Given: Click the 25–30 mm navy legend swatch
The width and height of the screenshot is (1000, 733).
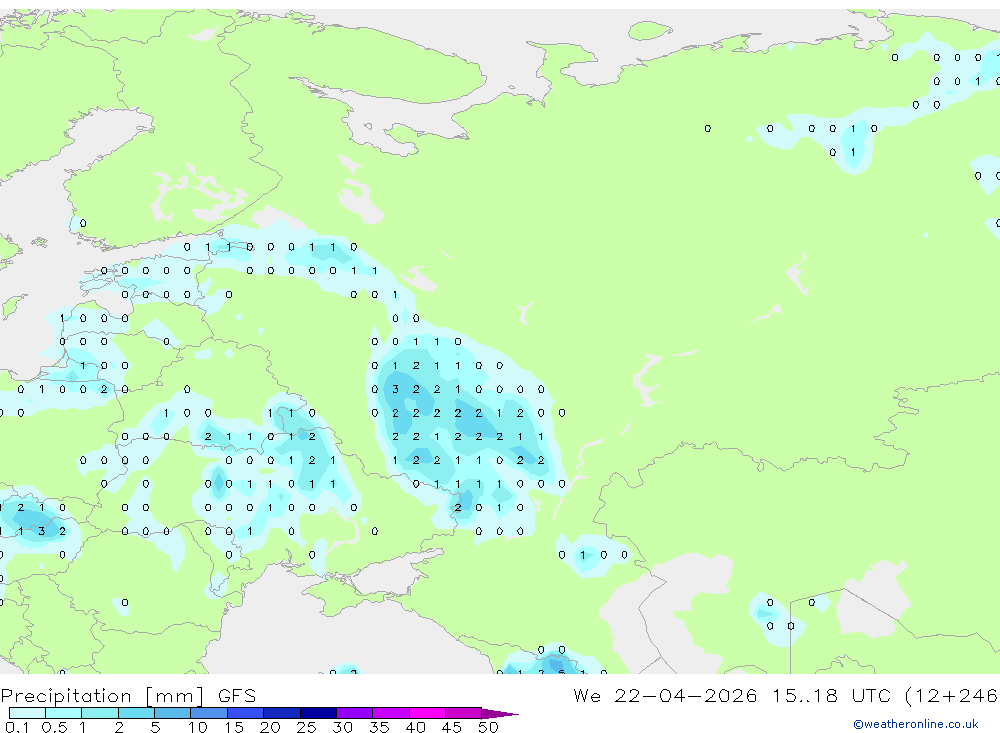Looking at the screenshot, I should (x=318, y=713).
